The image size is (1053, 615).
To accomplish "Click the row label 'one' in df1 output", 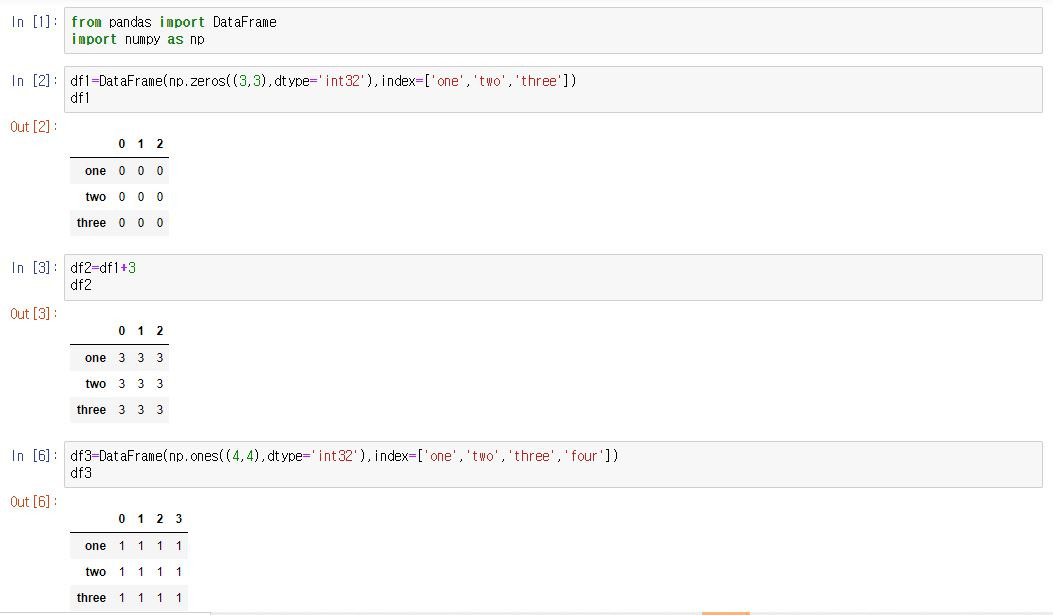I will 94,171.
